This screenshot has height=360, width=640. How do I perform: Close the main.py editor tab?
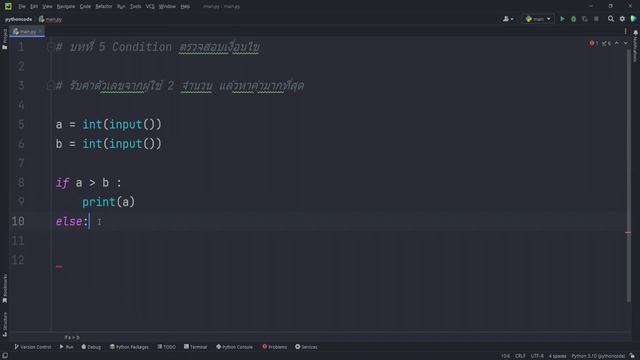40,31
